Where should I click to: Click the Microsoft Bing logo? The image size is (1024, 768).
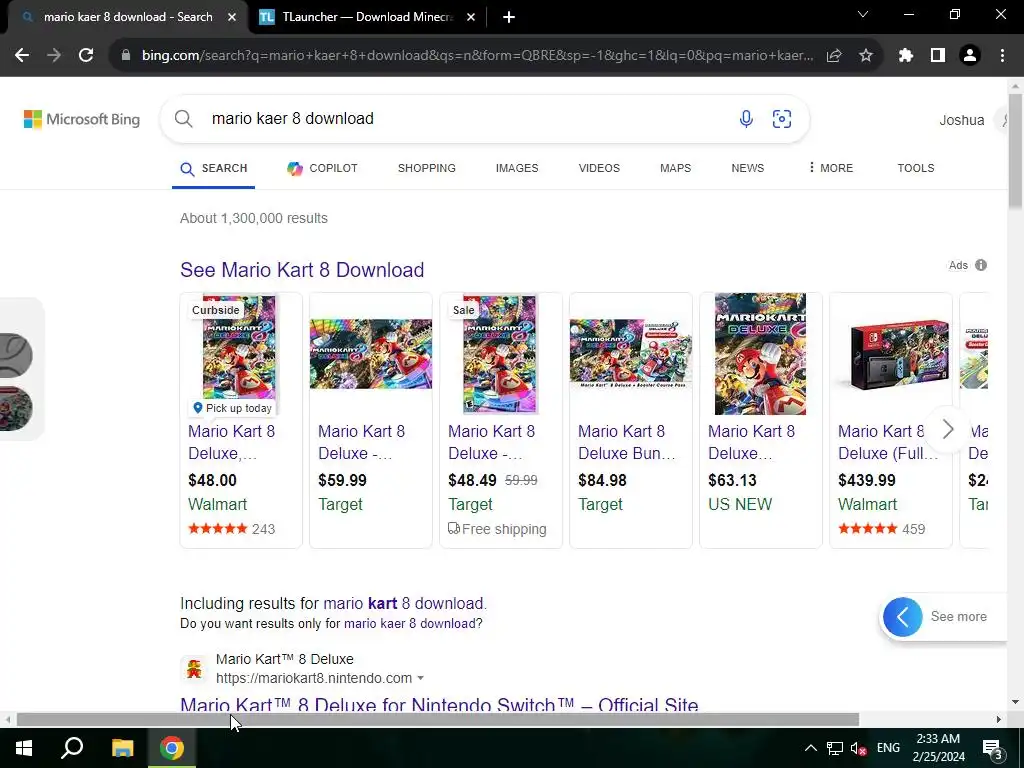[82, 120]
